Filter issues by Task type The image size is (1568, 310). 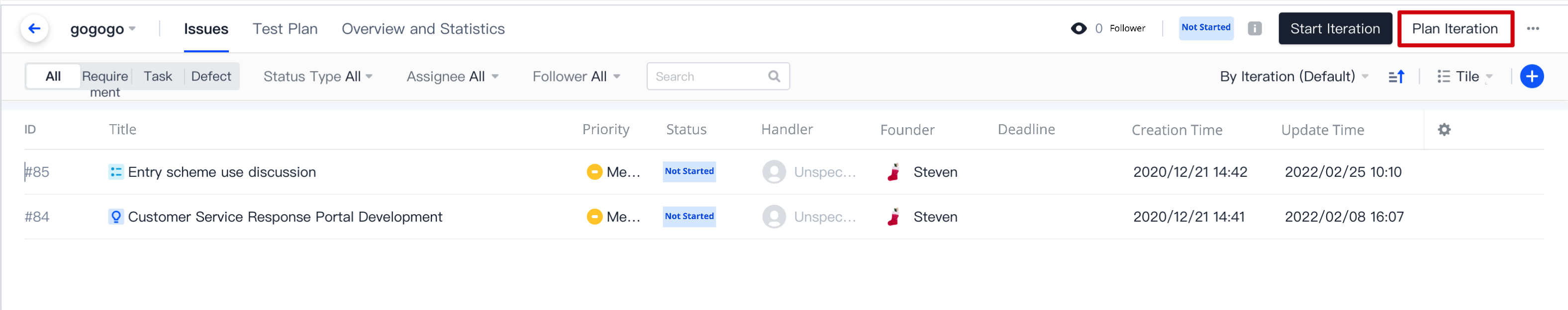point(158,77)
